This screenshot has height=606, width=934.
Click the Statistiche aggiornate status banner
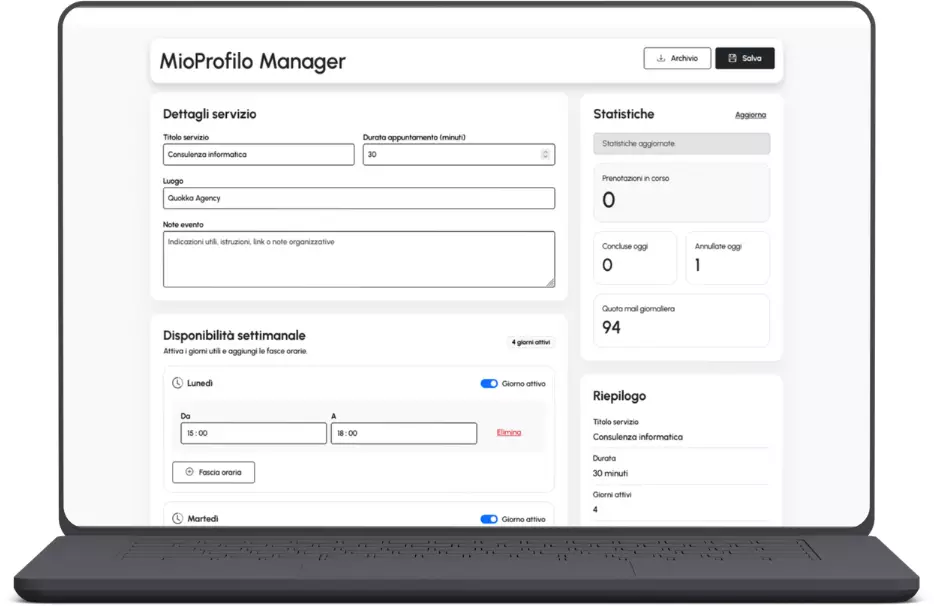click(681, 143)
